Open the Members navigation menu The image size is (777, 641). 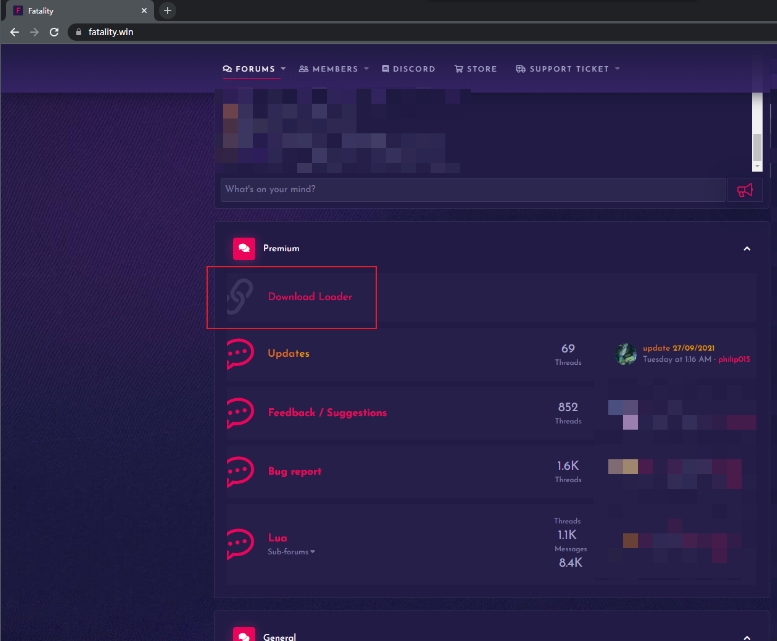[x=334, y=69]
